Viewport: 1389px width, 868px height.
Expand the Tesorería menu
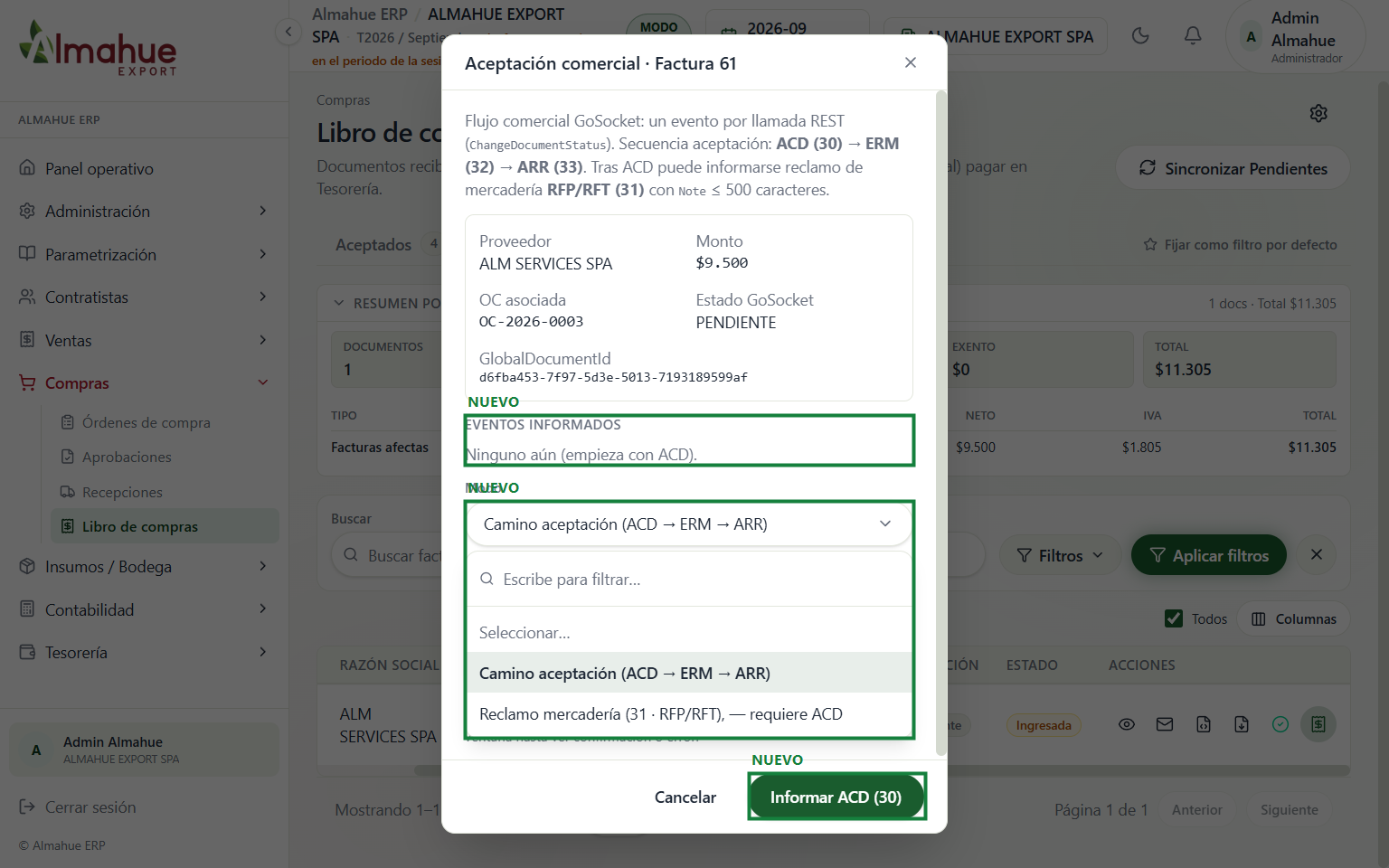coord(145,652)
